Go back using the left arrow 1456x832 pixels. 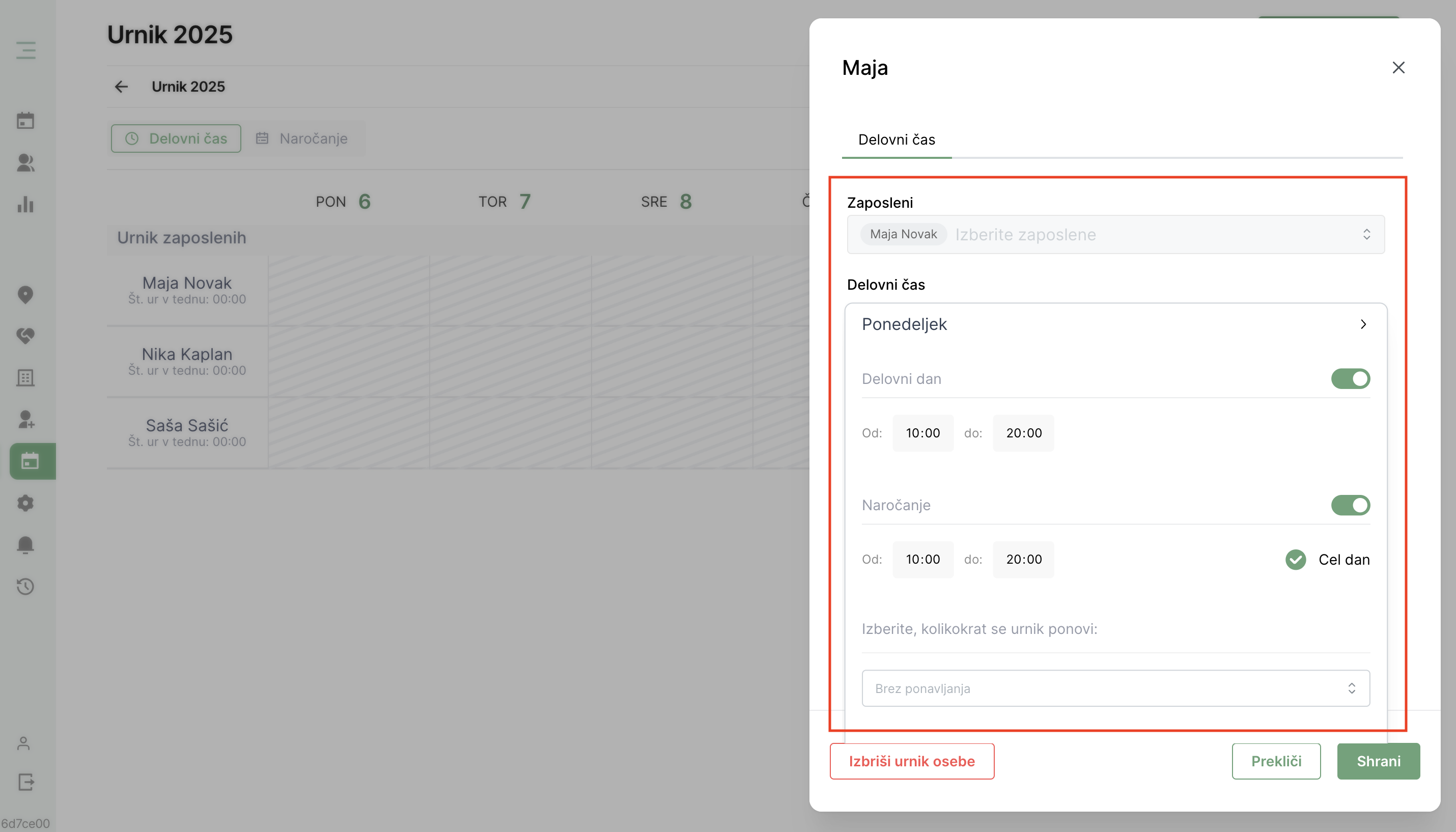tap(121, 87)
